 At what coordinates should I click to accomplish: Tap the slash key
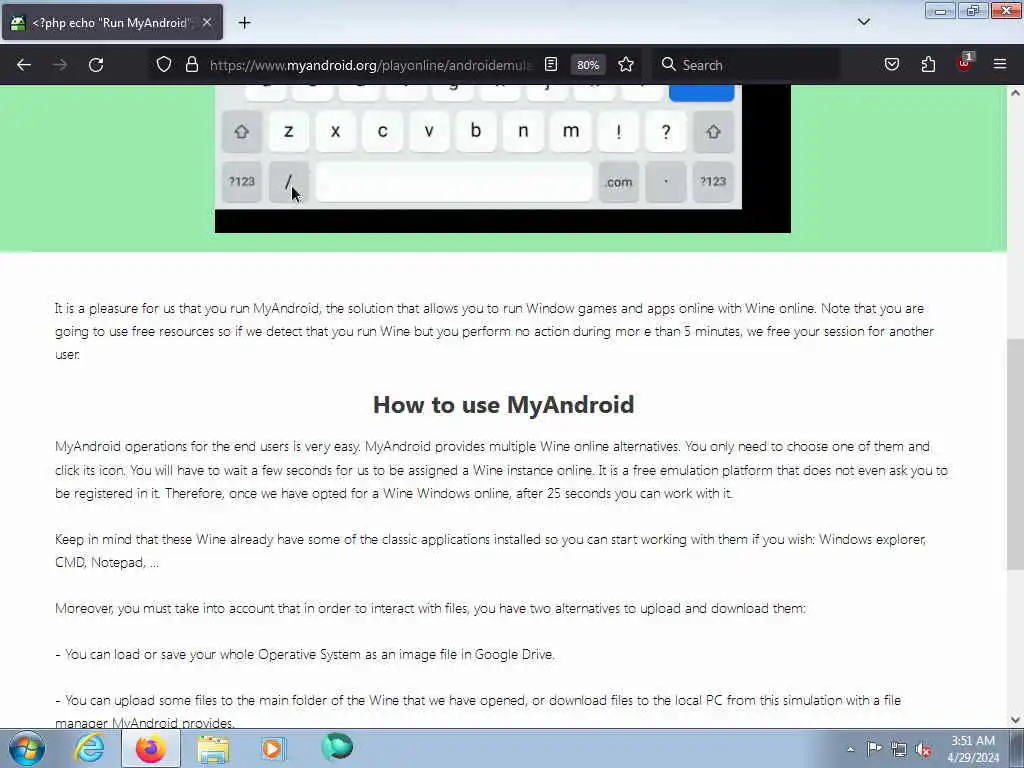(289, 182)
